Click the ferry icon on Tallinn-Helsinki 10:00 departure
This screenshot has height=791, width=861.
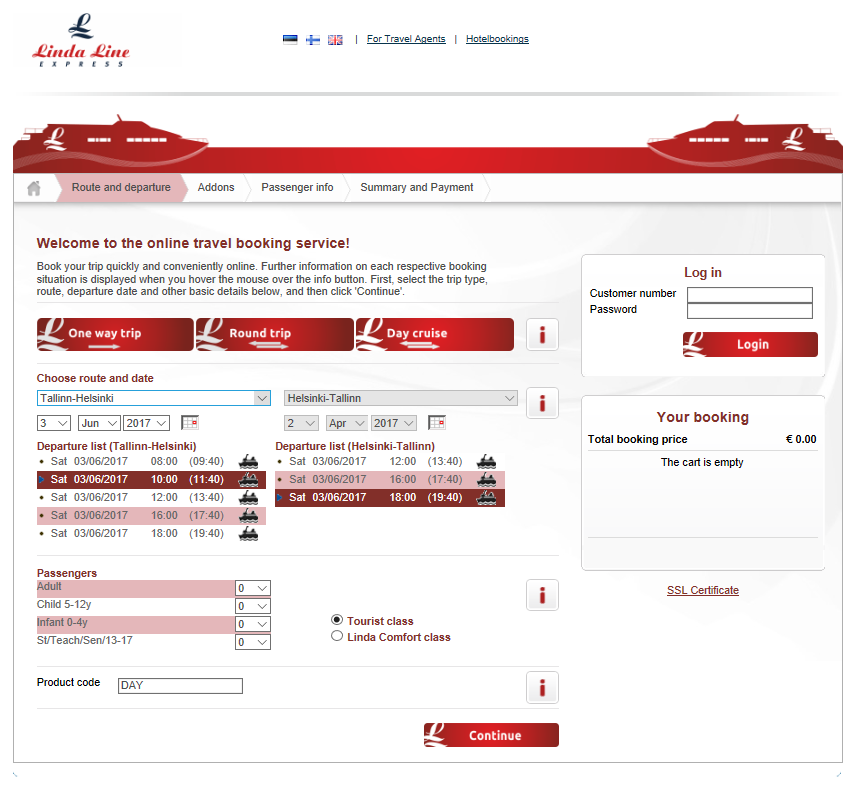click(249, 479)
